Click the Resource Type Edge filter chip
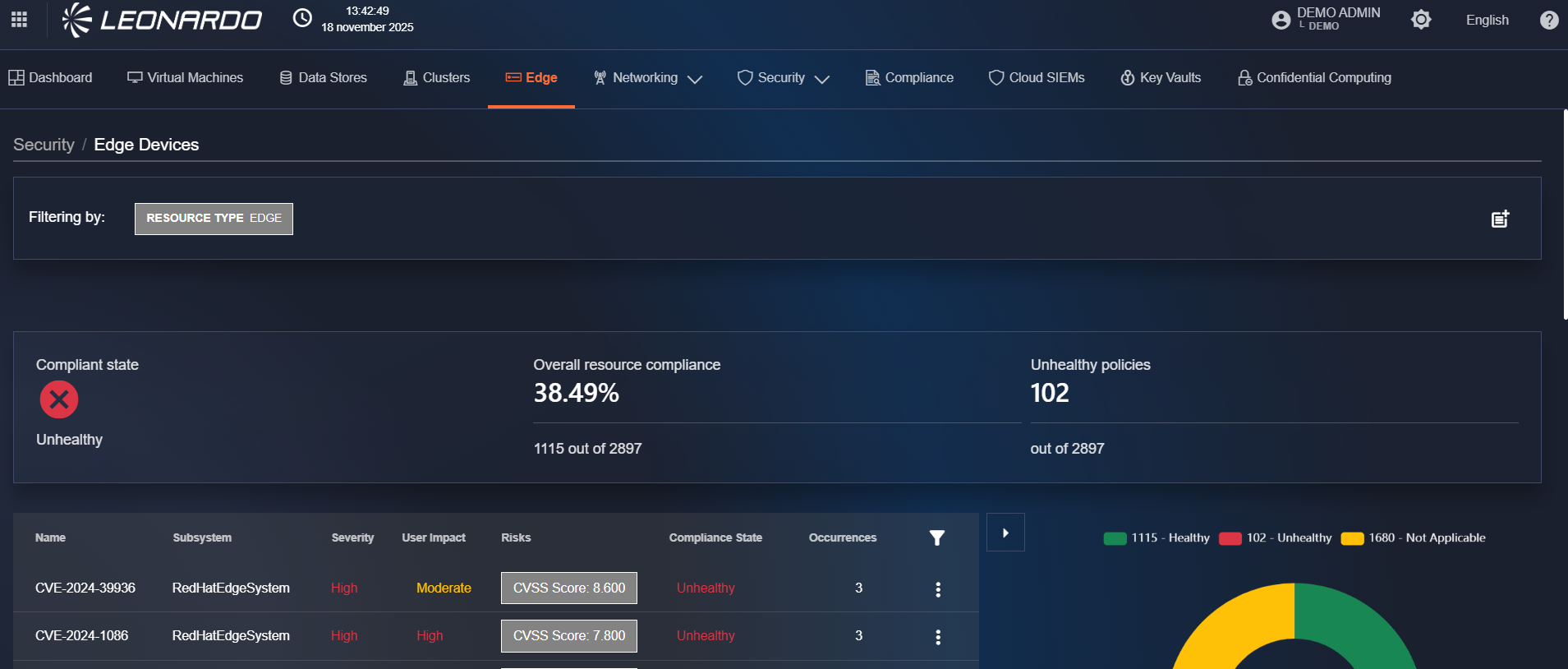 214,219
